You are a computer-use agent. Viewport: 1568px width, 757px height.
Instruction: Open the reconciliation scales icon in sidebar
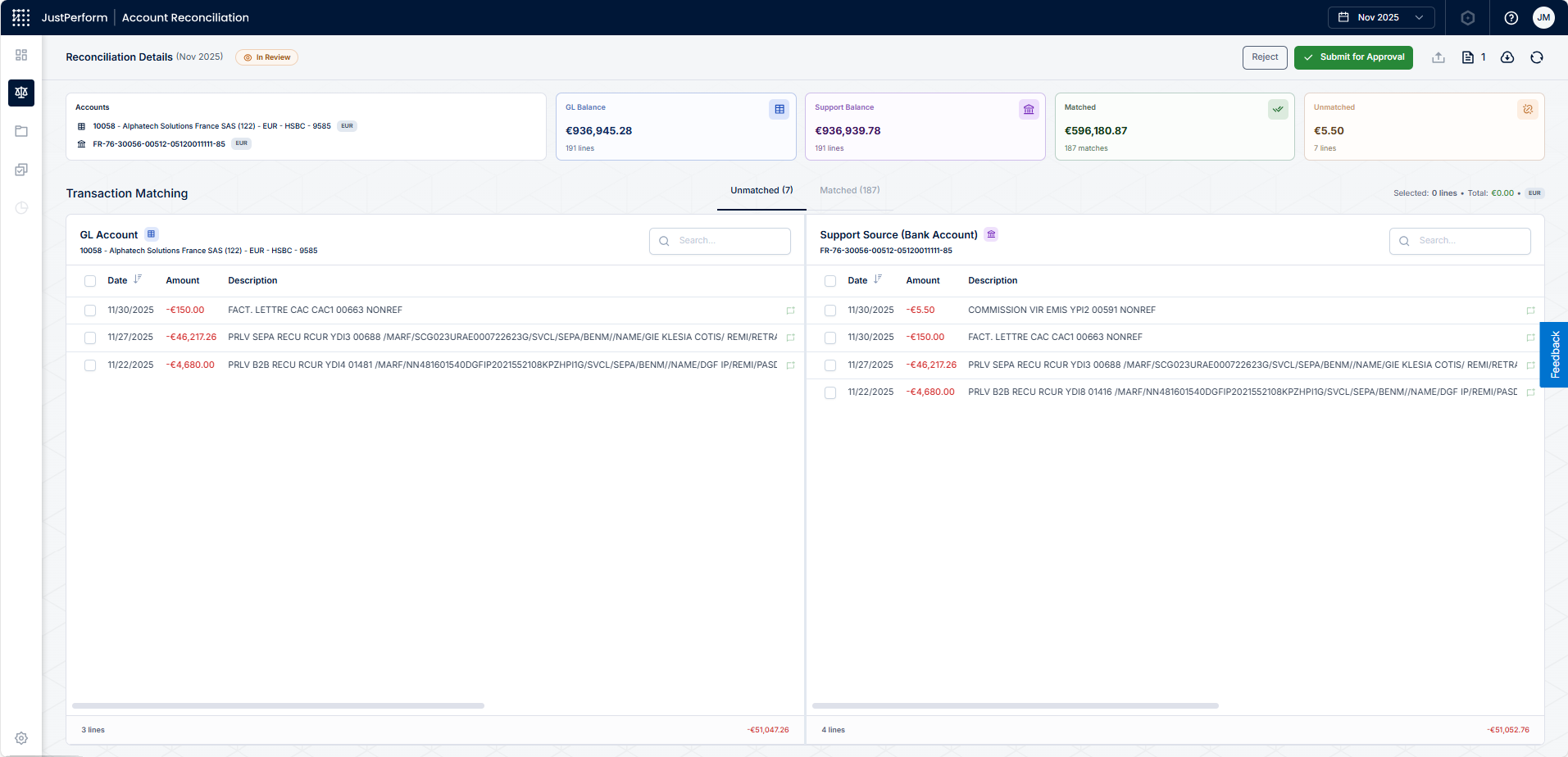tap(21, 93)
